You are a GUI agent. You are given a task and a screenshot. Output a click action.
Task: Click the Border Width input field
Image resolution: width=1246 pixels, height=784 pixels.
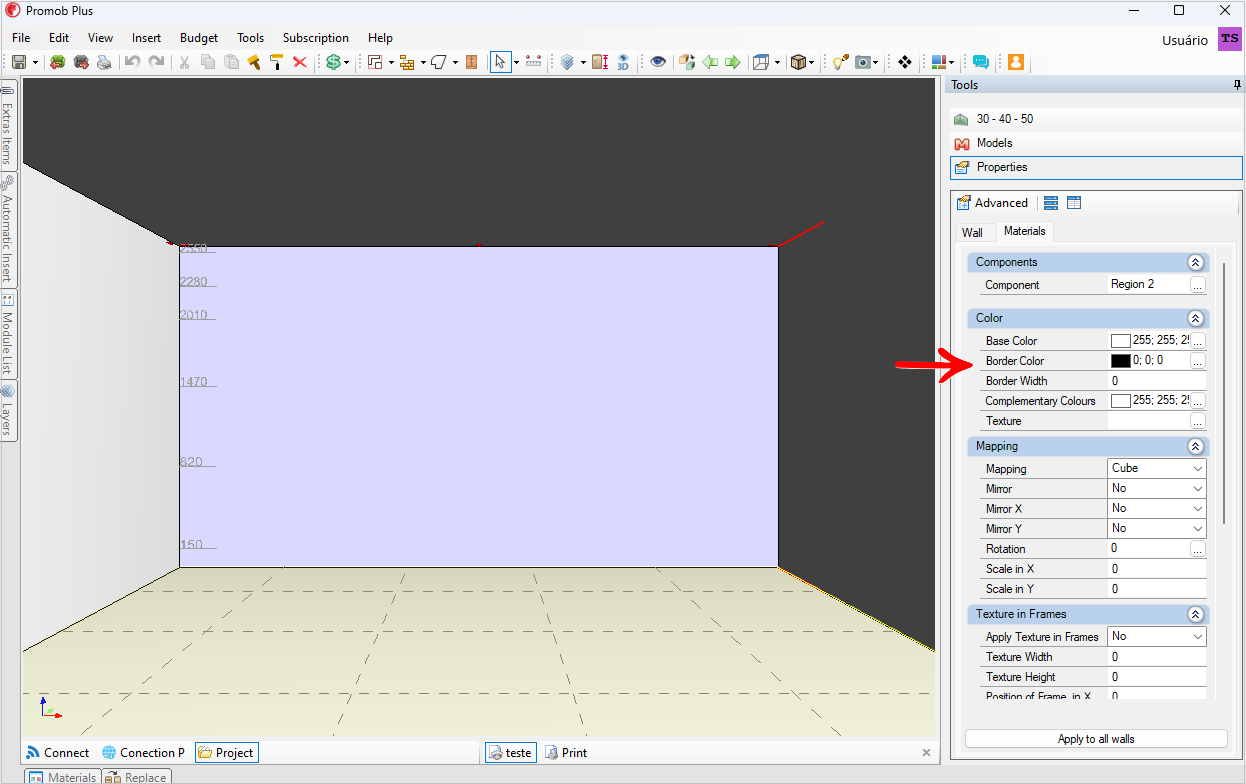pos(1157,381)
